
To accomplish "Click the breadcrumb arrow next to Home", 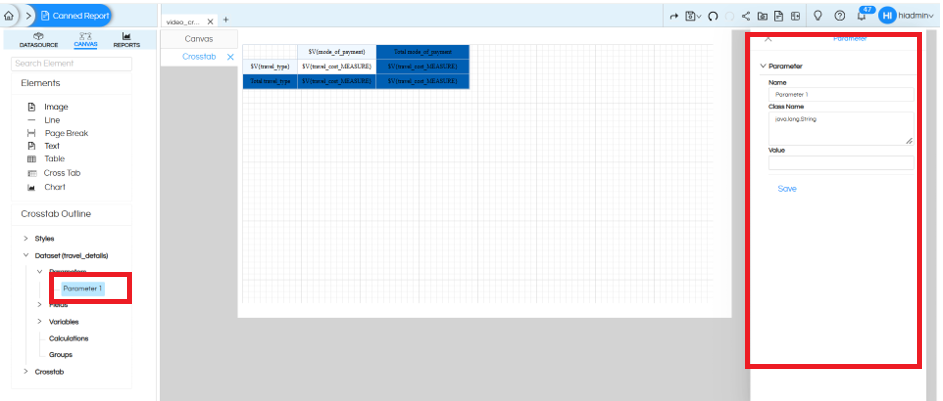I will (x=28, y=16).
